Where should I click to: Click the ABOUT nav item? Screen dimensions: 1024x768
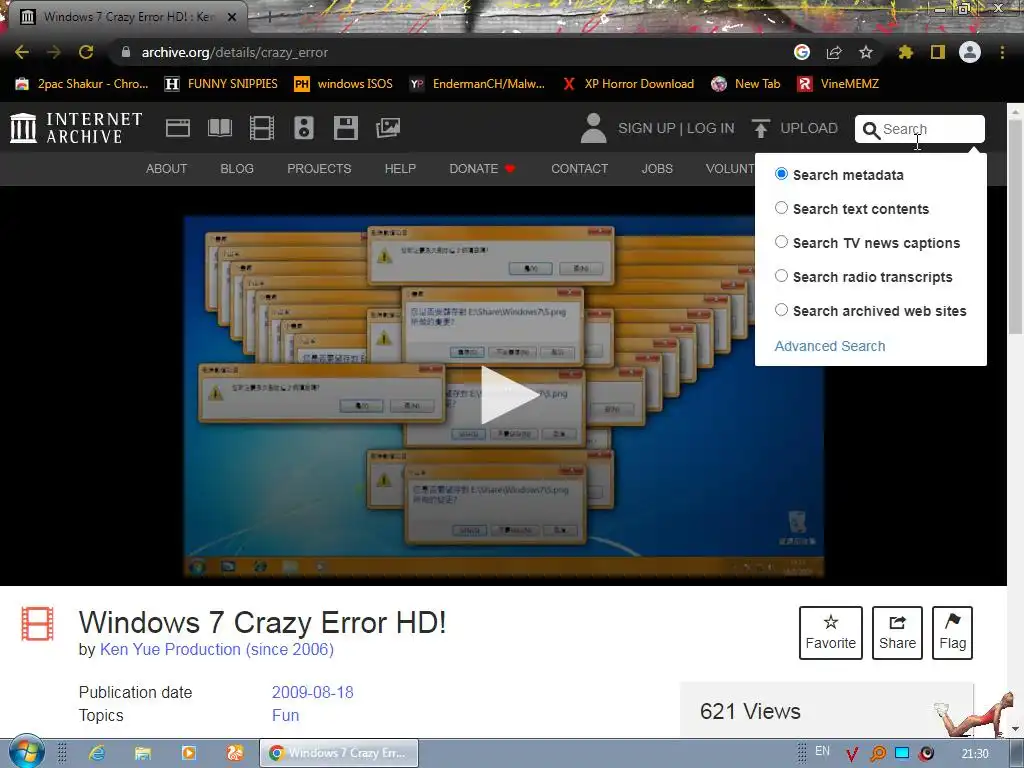click(x=167, y=168)
